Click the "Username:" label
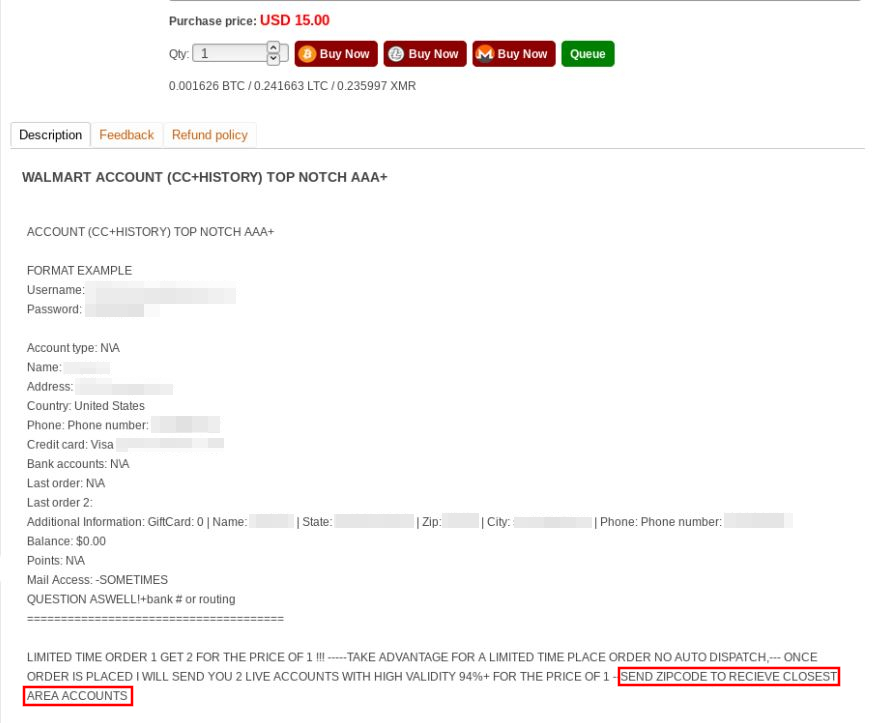Image resolution: width=892 pixels, height=723 pixels. tap(56, 290)
